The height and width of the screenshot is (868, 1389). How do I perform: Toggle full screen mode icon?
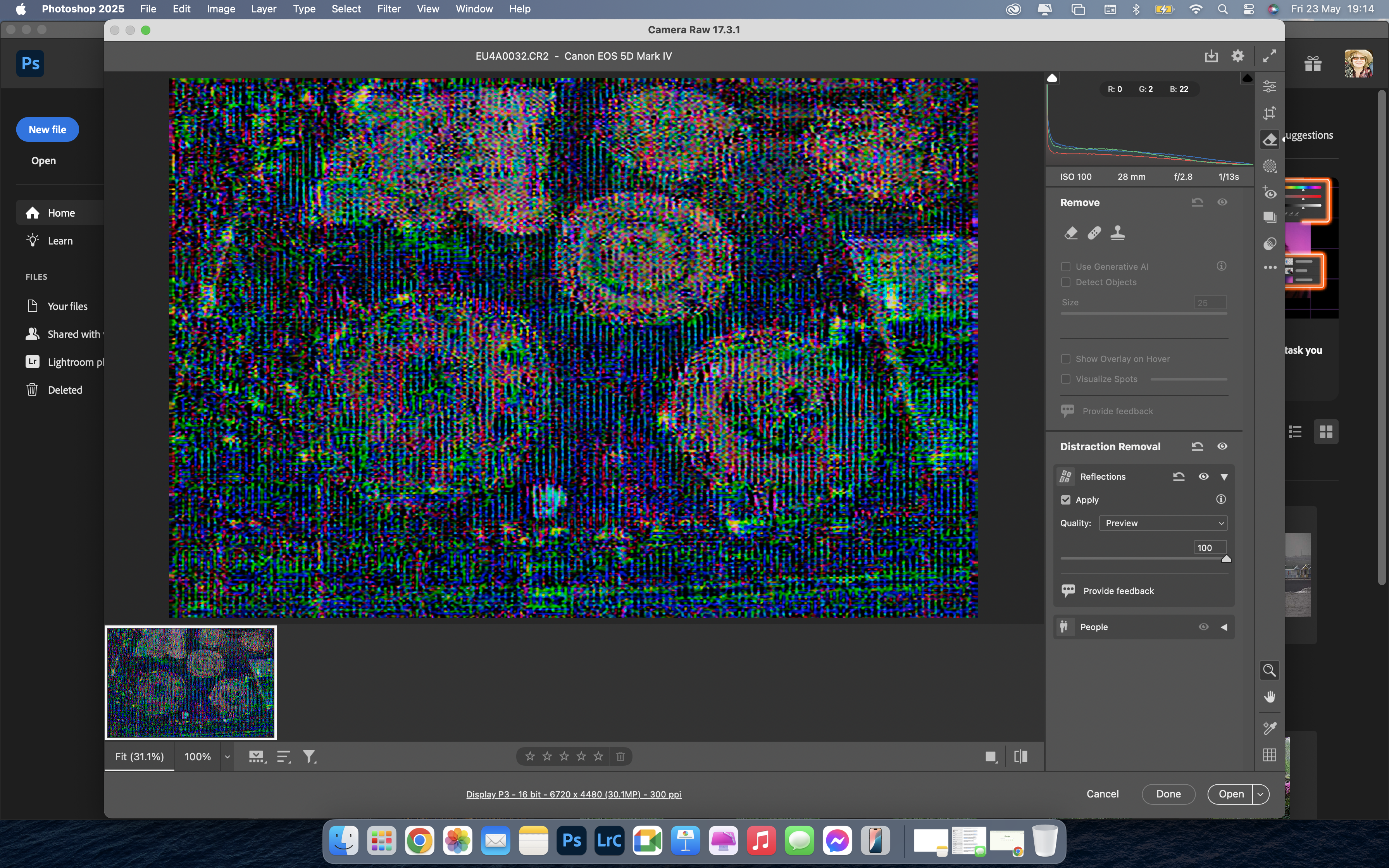click(x=1270, y=56)
